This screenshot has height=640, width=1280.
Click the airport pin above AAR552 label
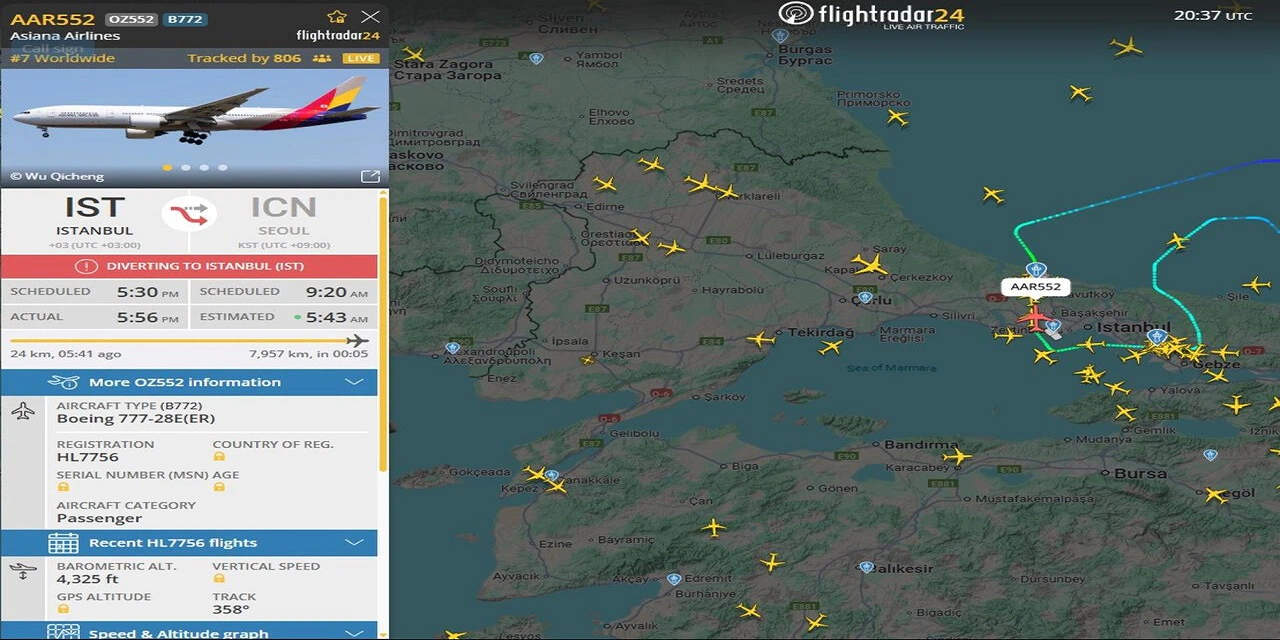click(1036, 270)
